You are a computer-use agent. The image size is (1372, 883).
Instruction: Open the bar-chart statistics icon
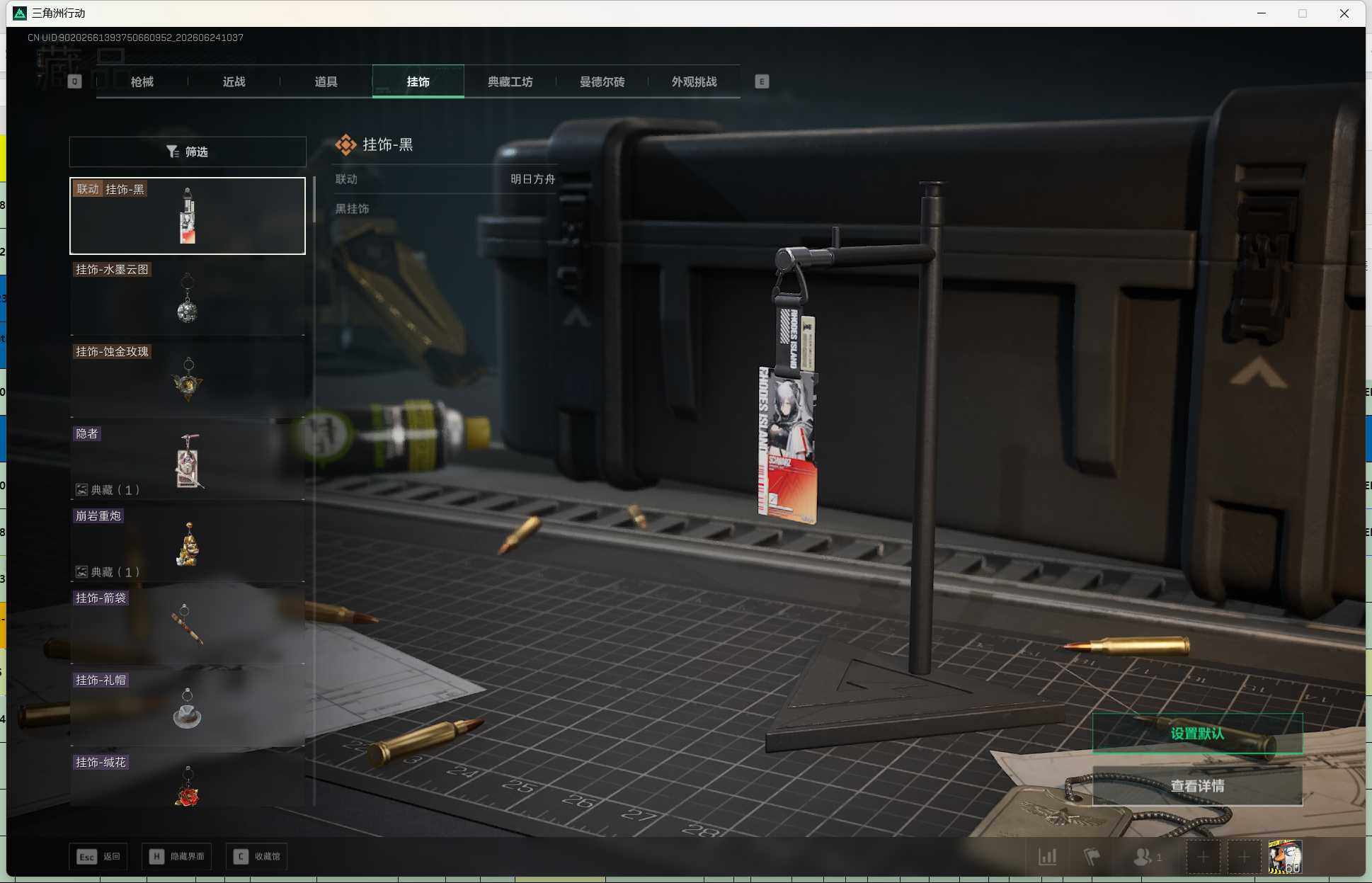tap(1048, 857)
